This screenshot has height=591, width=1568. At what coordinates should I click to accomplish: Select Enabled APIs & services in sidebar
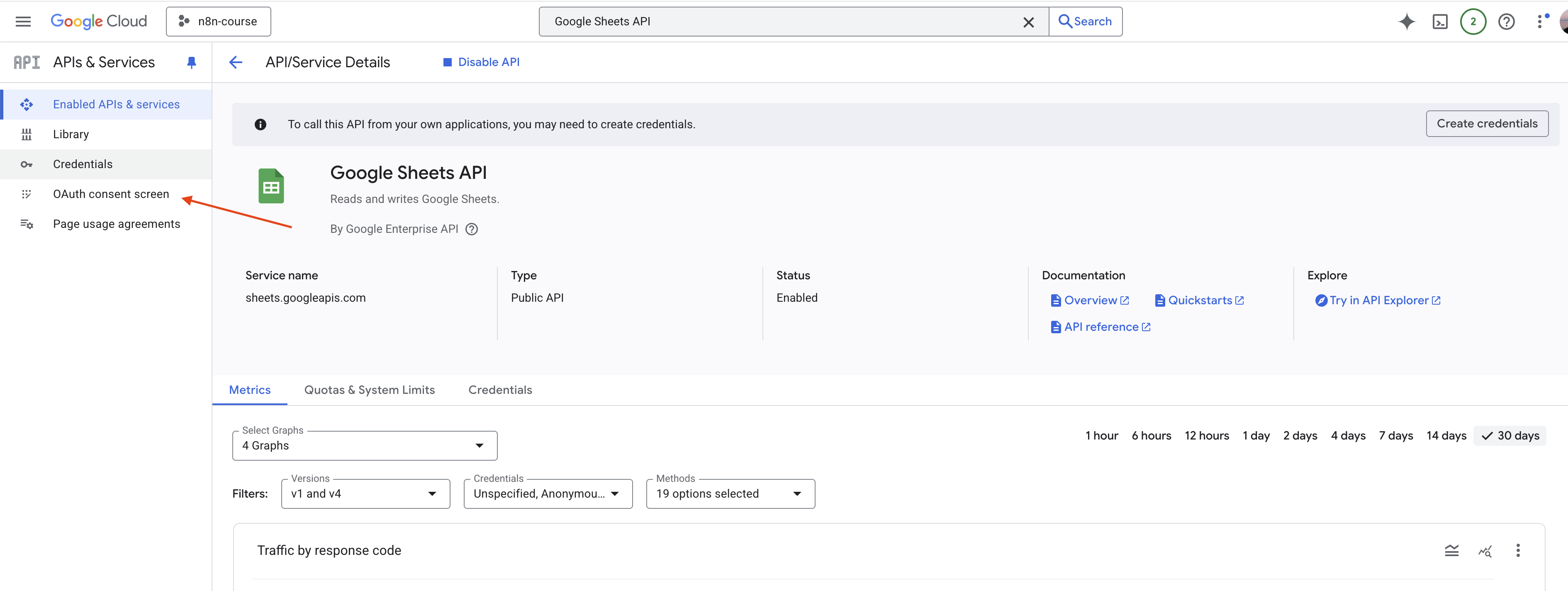coord(106,104)
